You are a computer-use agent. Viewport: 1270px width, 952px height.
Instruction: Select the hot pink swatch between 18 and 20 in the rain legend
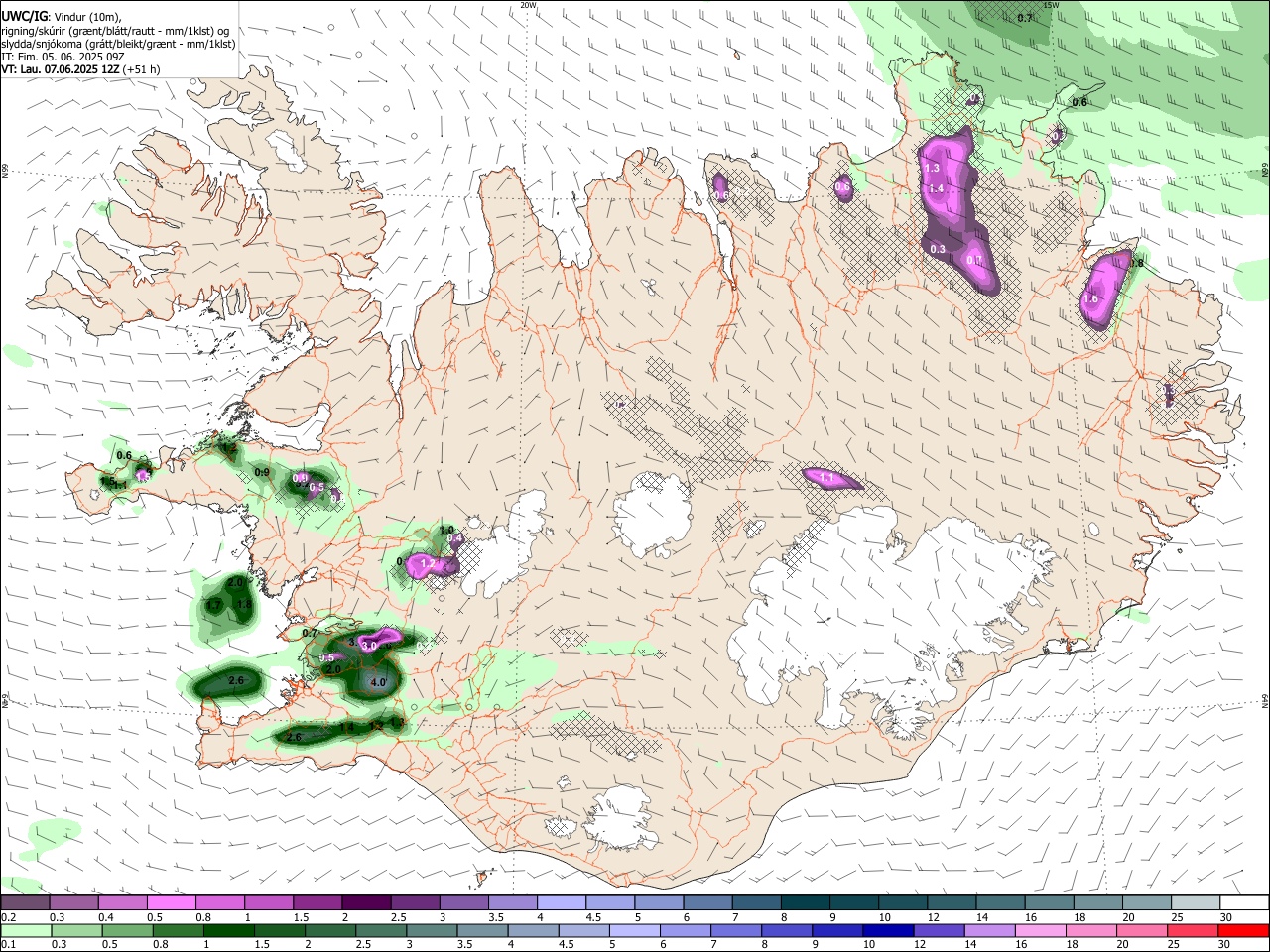(x=1141, y=931)
